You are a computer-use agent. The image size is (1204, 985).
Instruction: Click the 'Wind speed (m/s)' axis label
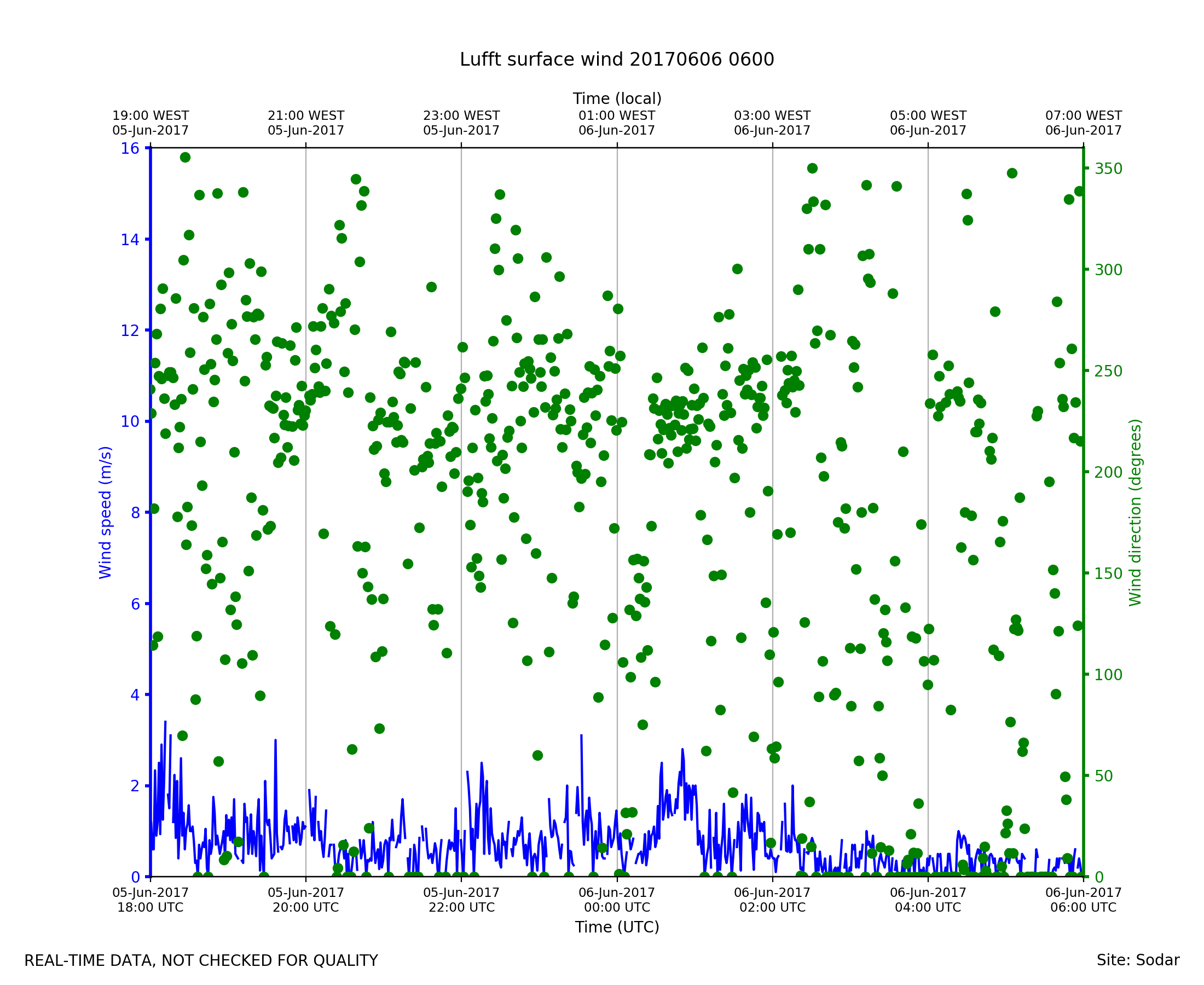point(106,512)
